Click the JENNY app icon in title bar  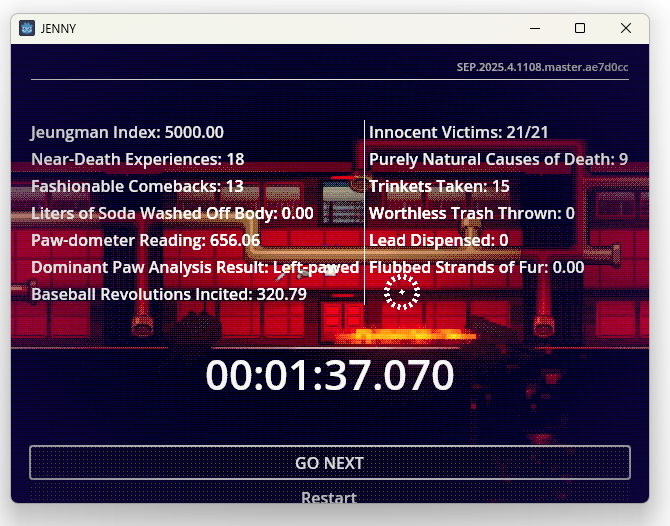click(x=27, y=29)
